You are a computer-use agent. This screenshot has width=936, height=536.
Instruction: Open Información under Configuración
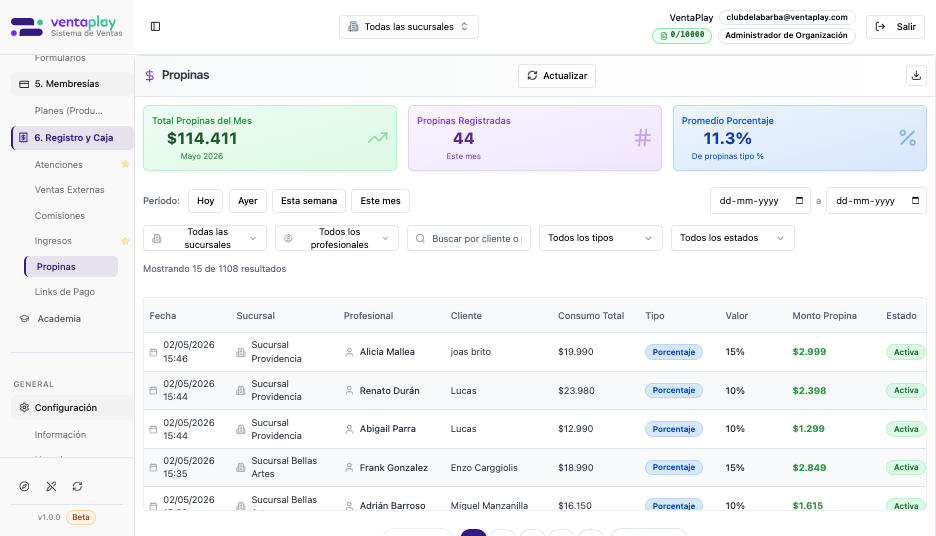point(60,435)
